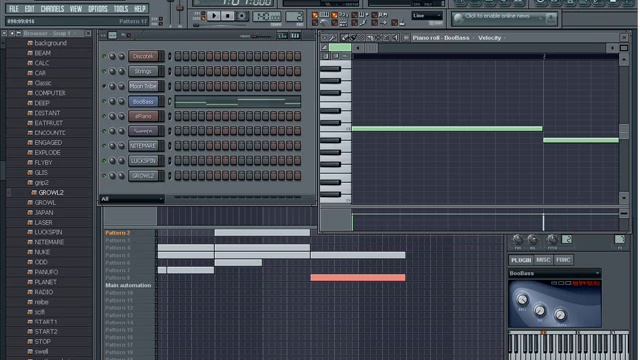Image resolution: width=640 pixels, height=360 pixels.
Task: Open the Piano roll - BooBass target menu
Action: [440, 38]
